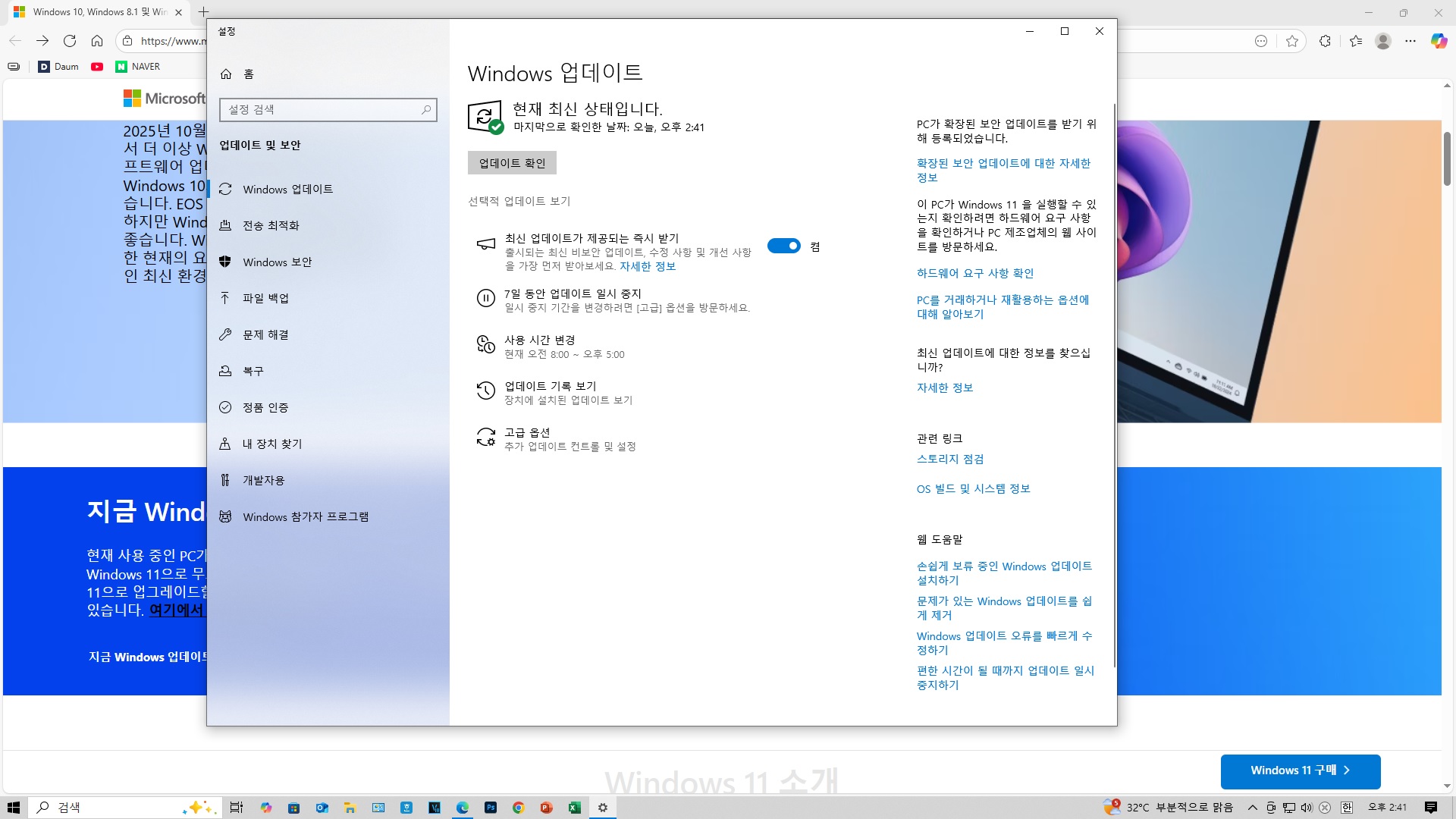Image resolution: width=1456 pixels, height=819 pixels.
Task: Click the gear-sync icon for 고급 옵션
Action: [x=485, y=437]
